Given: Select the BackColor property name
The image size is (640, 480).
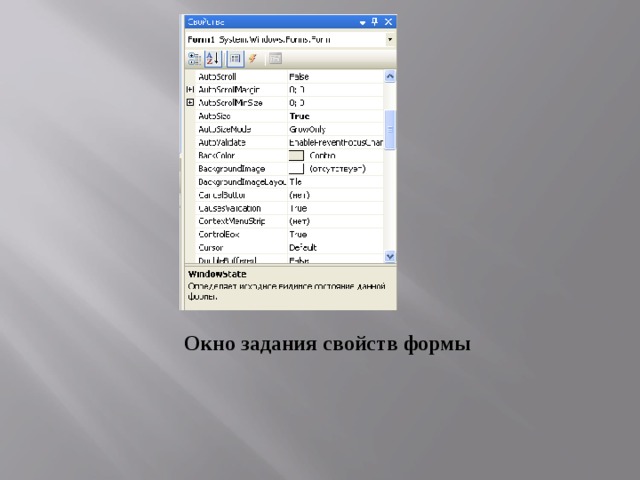Looking at the screenshot, I should point(216,156).
